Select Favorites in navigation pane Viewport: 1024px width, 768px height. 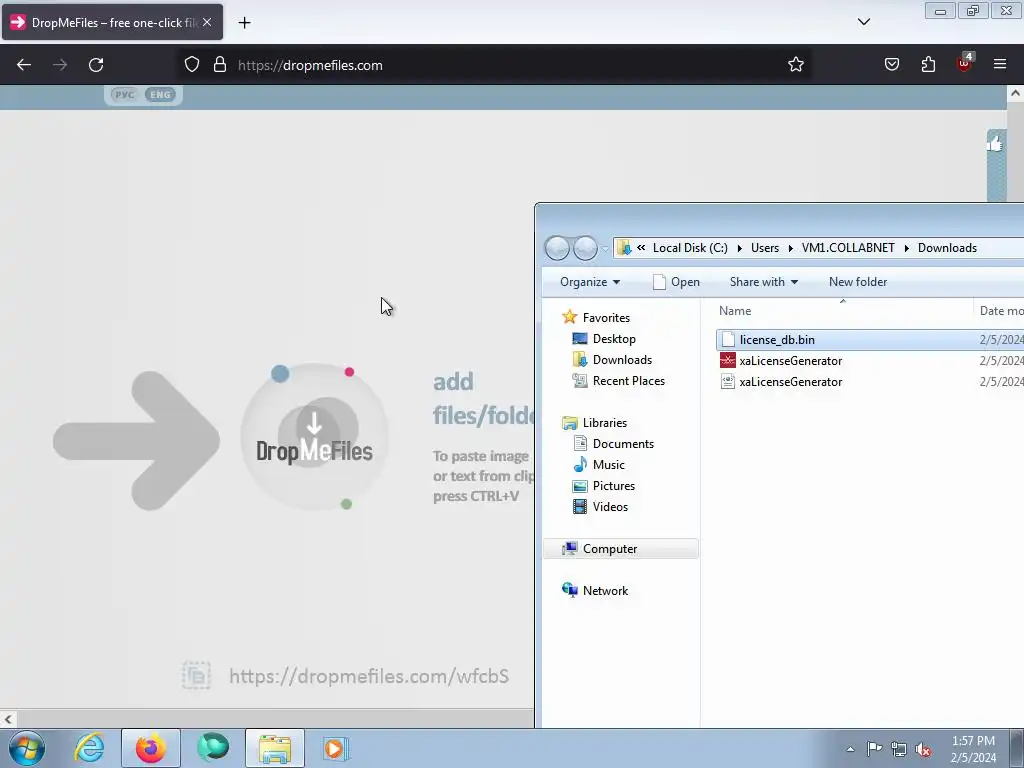pos(606,317)
